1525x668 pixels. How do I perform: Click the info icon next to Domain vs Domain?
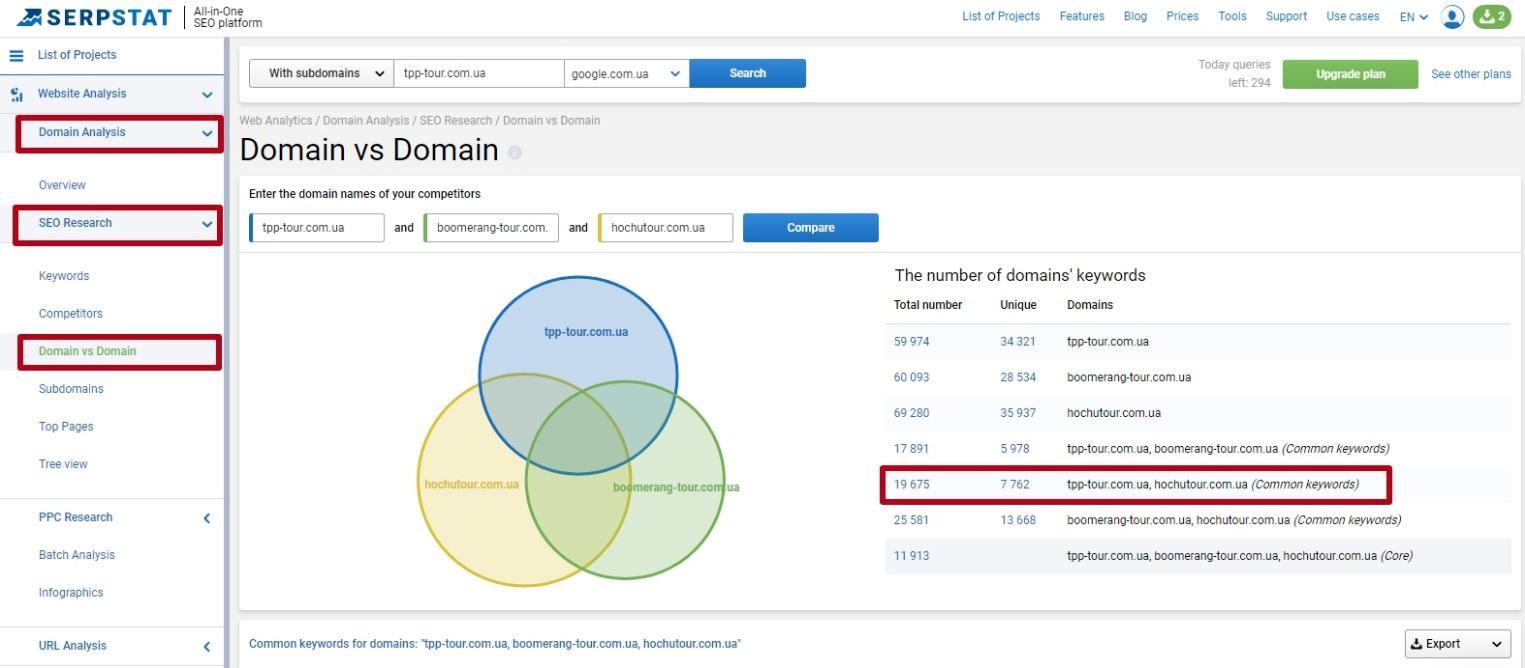pyautogui.click(x=514, y=153)
